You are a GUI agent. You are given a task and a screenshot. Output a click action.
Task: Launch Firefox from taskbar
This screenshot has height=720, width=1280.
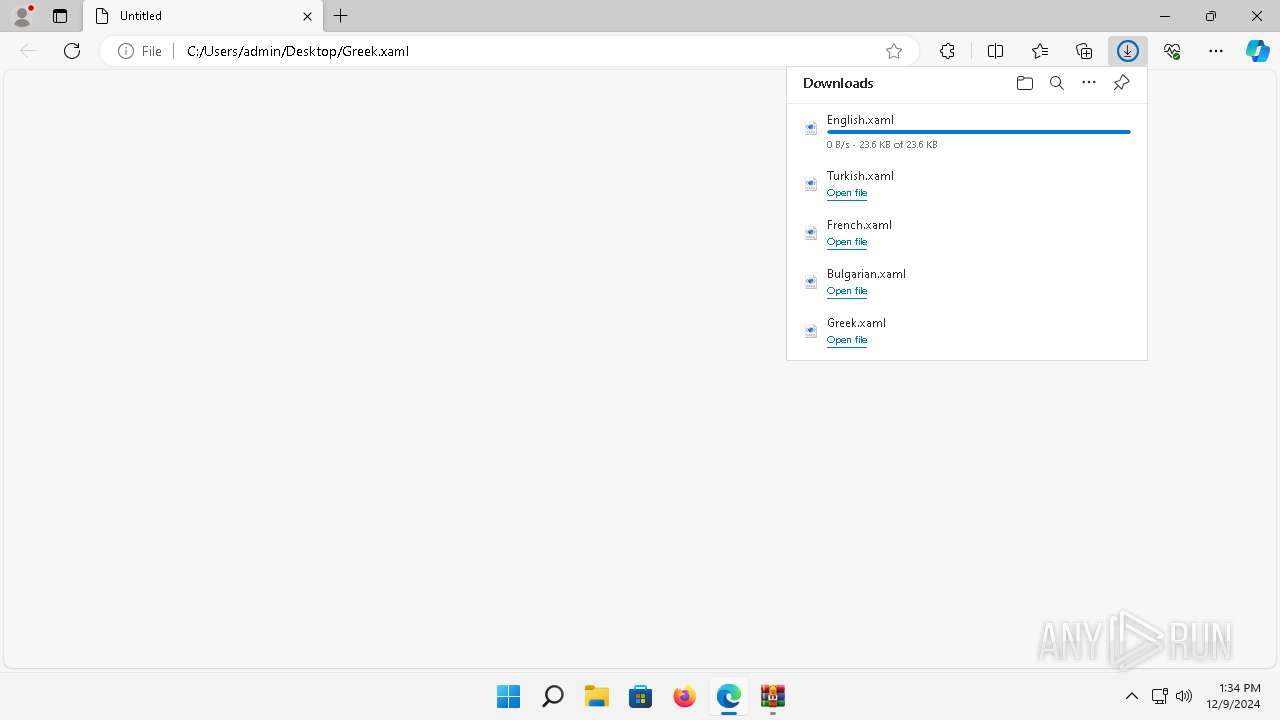point(684,696)
